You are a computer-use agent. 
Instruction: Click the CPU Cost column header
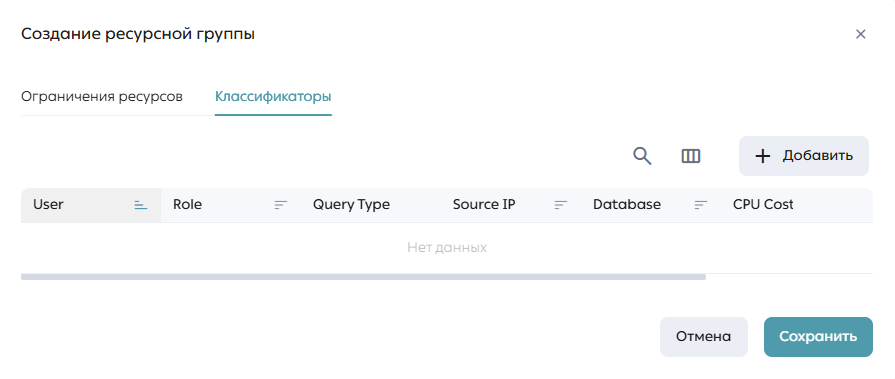tap(797, 205)
